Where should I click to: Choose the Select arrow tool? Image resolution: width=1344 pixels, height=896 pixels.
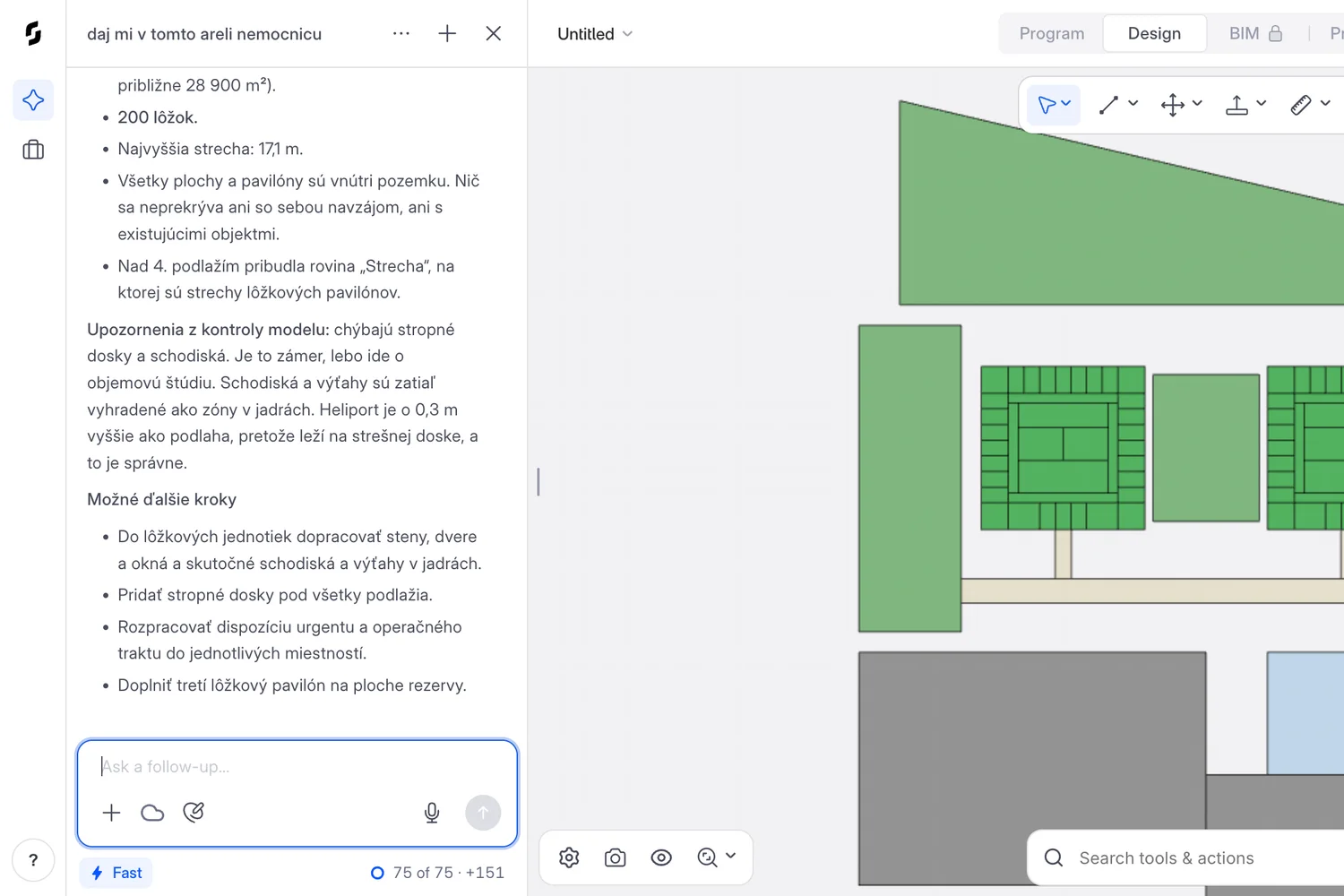tap(1046, 105)
